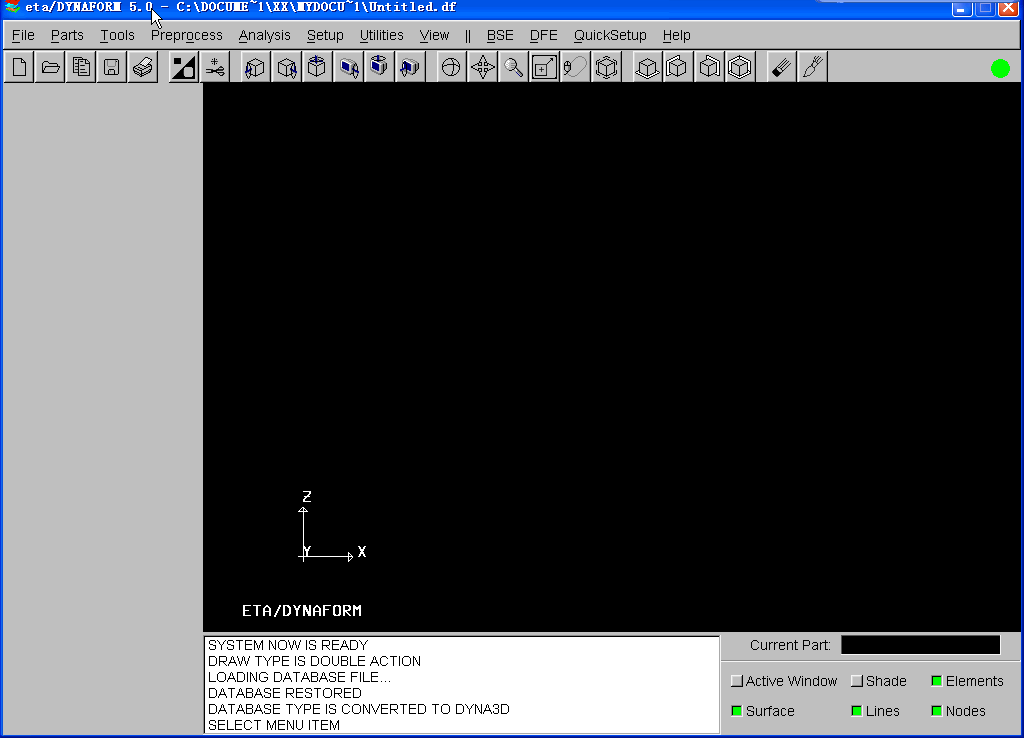
Task: Click the screen rotate Y monitor icon
Action: pyautogui.click(x=379, y=67)
